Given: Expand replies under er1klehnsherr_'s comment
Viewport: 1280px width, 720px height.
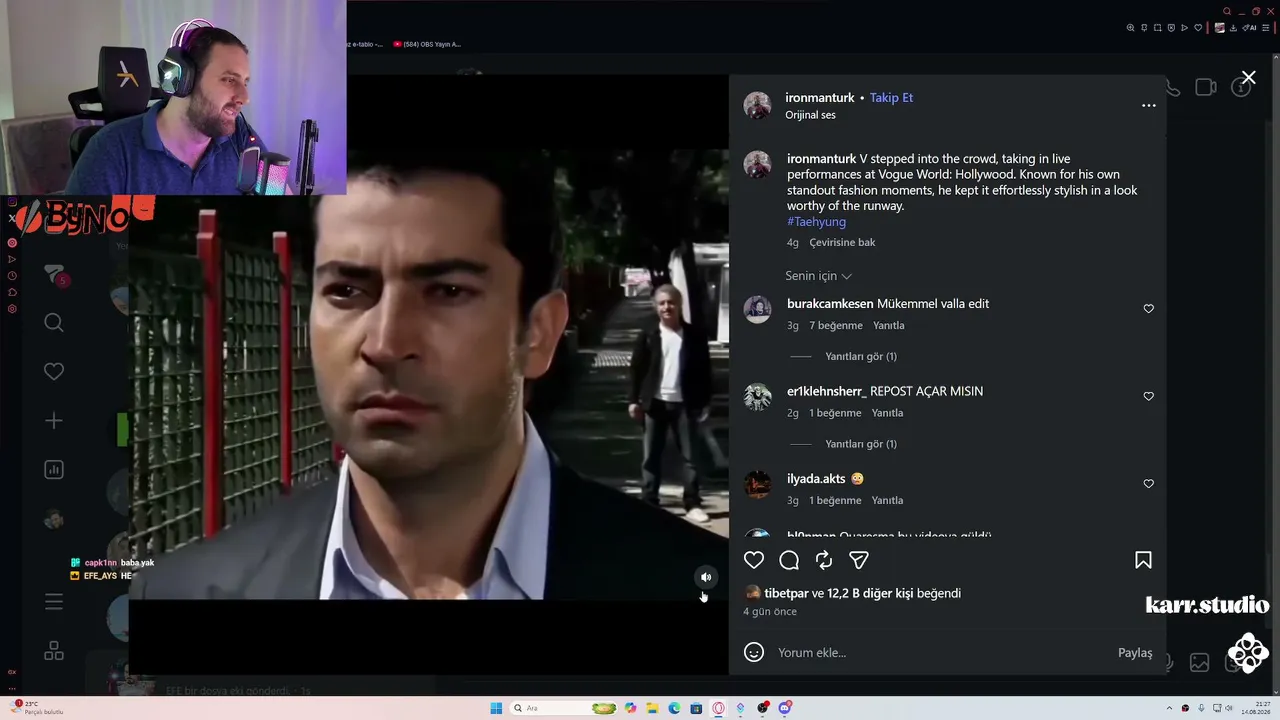Looking at the screenshot, I should (861, 444).
